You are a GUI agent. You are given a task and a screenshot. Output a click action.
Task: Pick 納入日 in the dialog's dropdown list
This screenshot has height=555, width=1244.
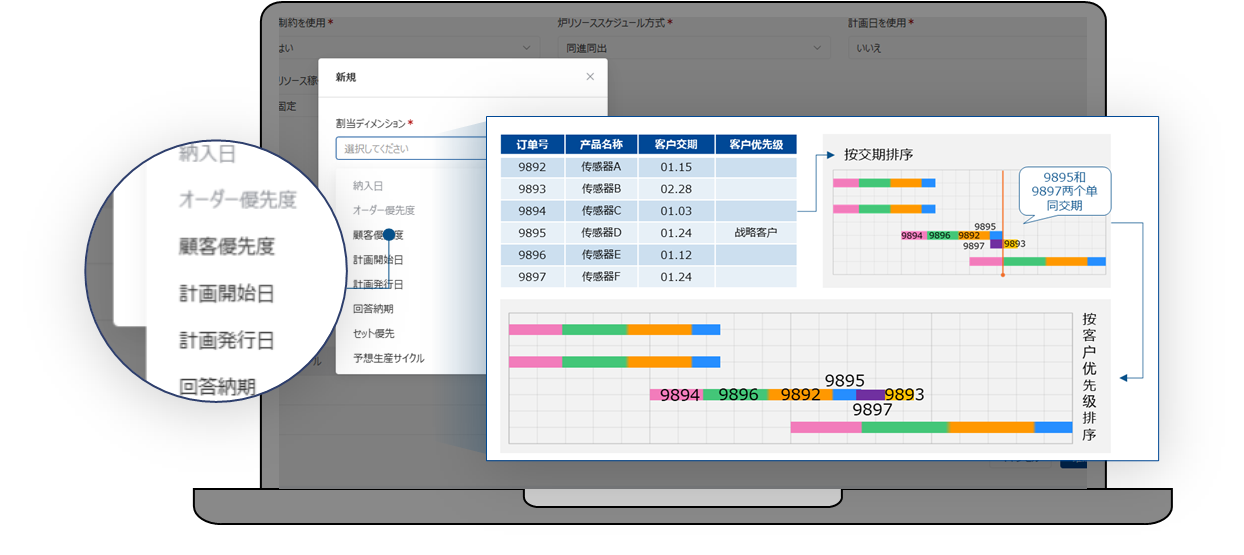(x=368, y=186)
